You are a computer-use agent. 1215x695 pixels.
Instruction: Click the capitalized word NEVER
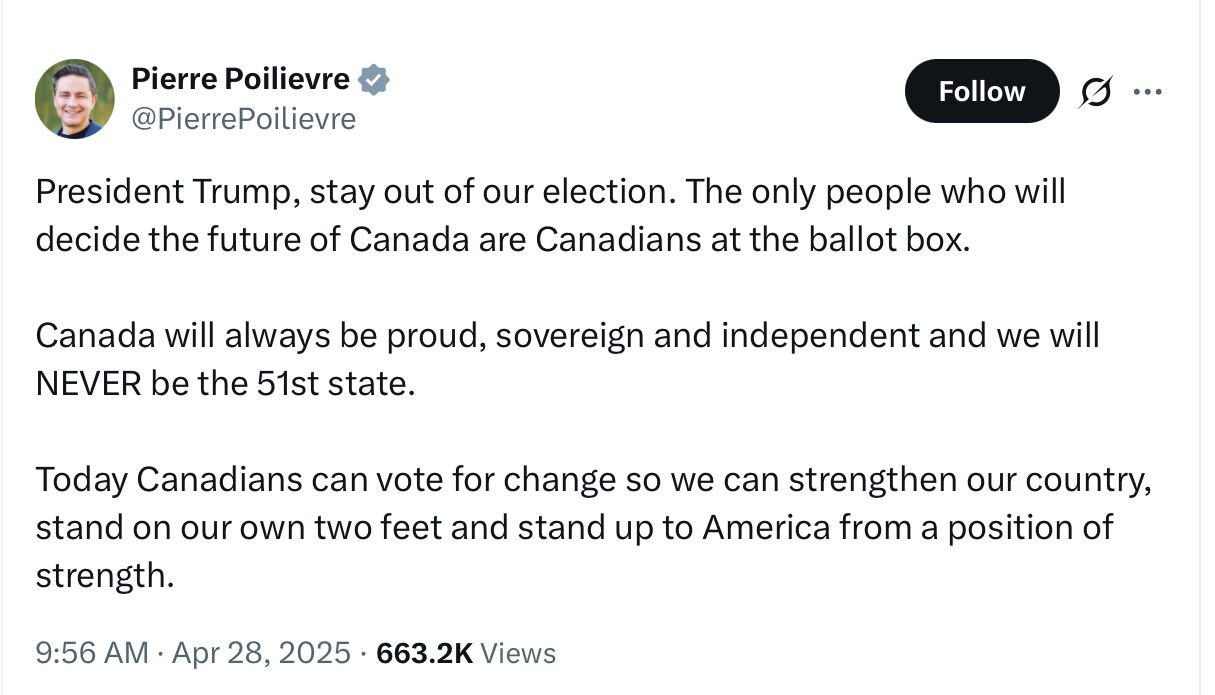click(x=88, y=384)
